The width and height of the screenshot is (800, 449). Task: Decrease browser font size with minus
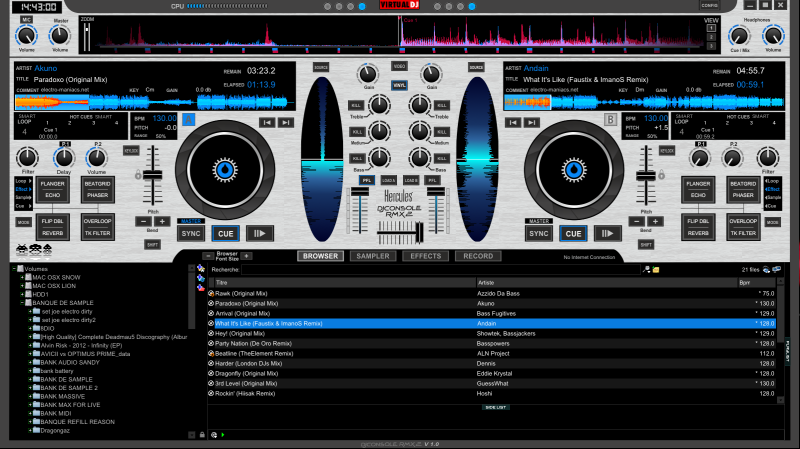tap(208, 256)
